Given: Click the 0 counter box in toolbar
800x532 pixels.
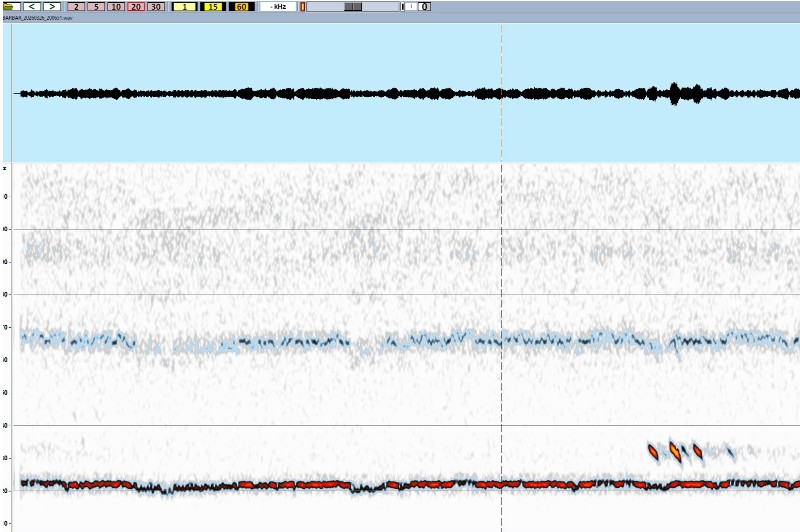Looking at the screenshot, I should [x=425, y=6].
